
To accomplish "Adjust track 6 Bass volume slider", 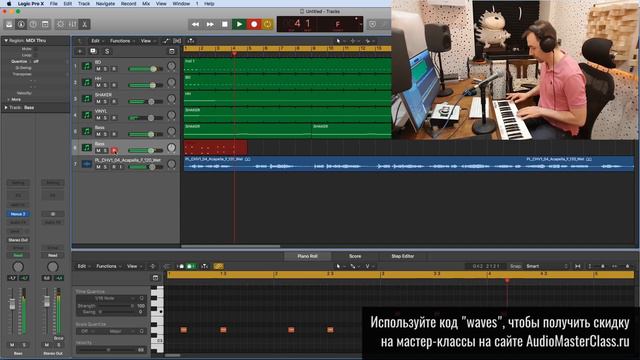I will [146, 151].
